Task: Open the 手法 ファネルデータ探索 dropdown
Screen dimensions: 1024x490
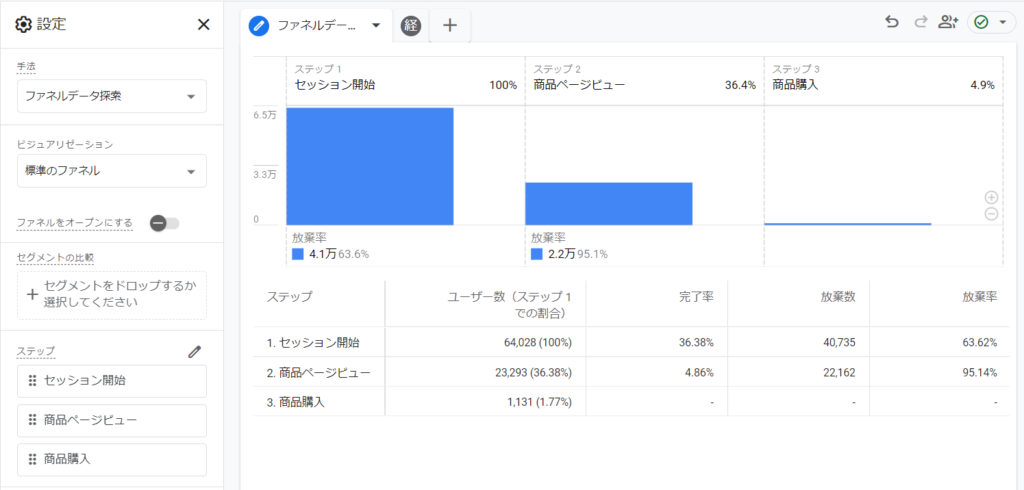Action: click(x=112, y=96)
